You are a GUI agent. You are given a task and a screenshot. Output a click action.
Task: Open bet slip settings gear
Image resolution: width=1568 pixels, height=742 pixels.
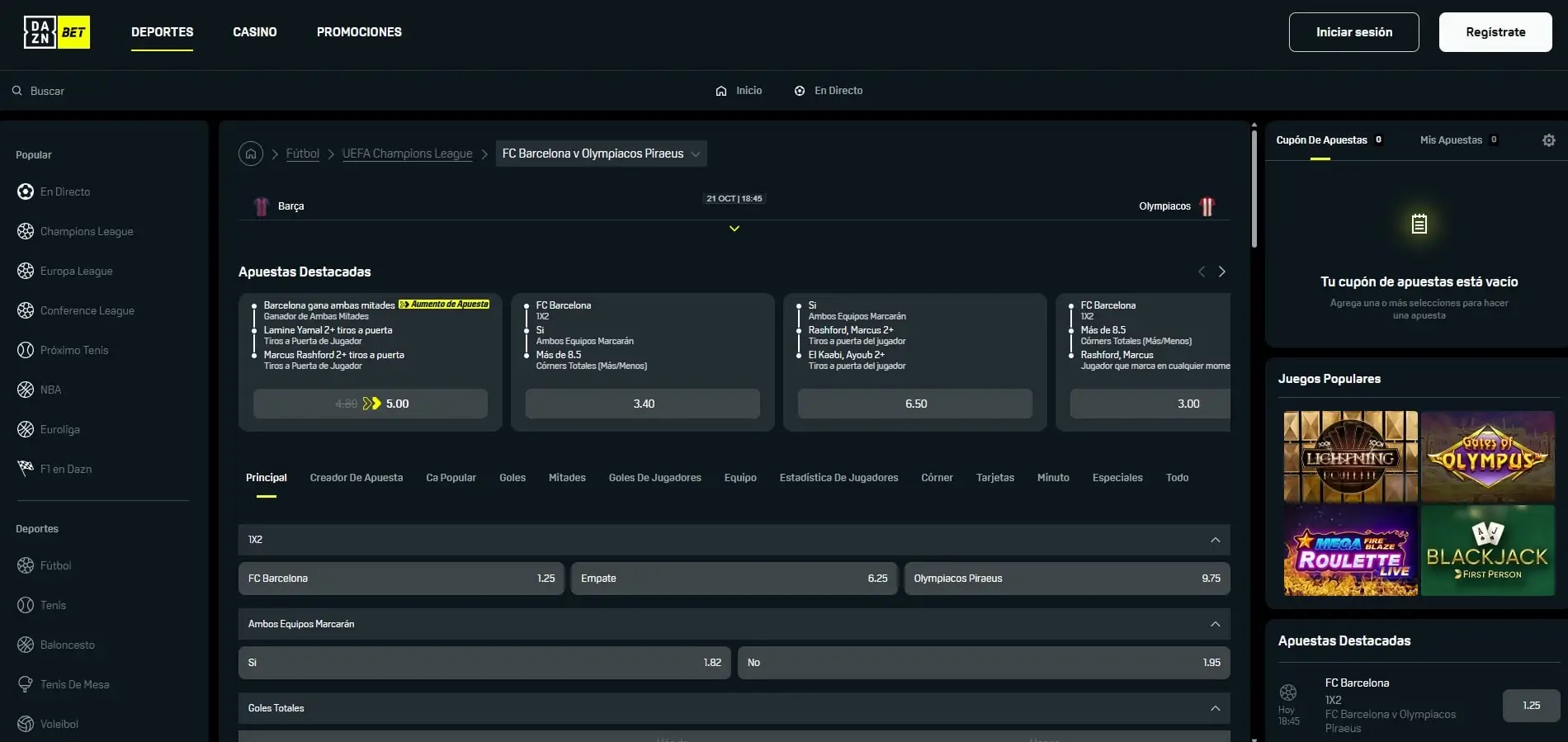1549,140
